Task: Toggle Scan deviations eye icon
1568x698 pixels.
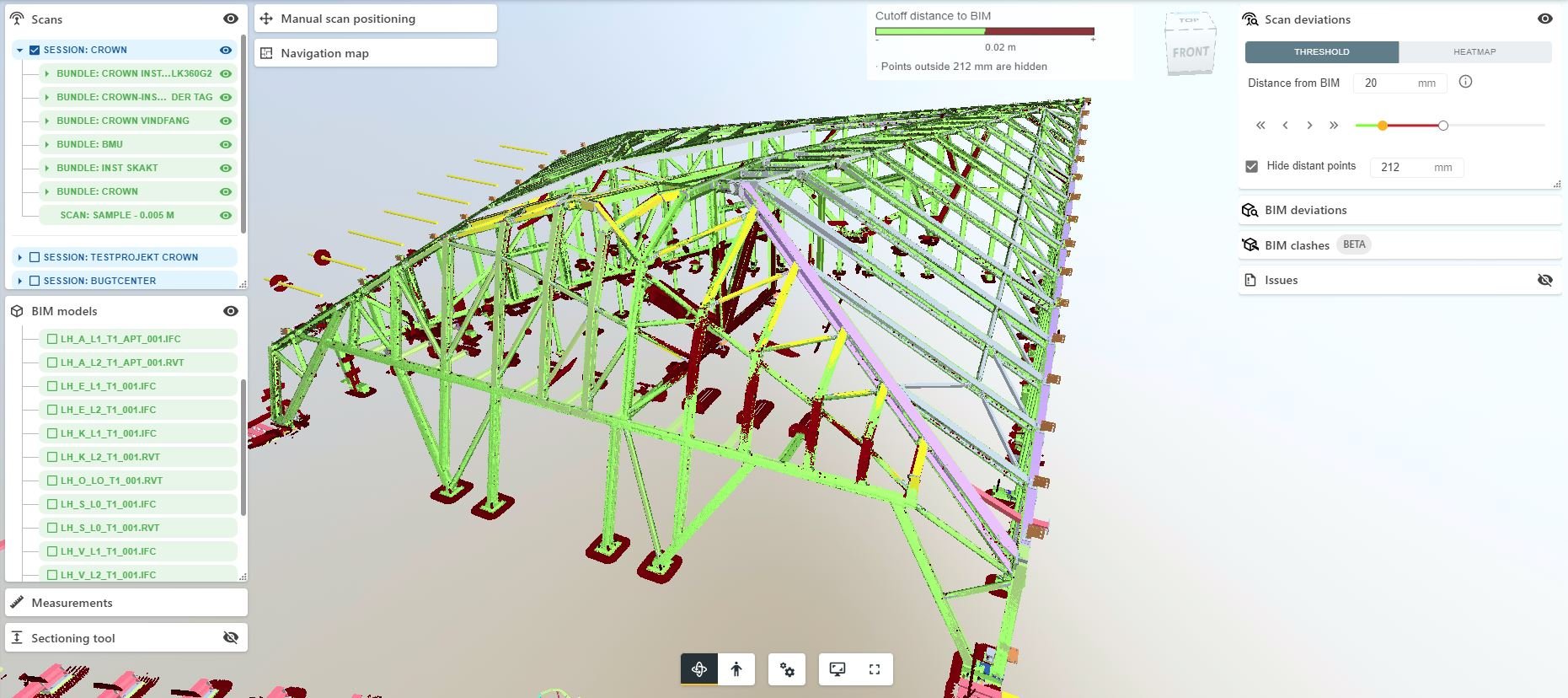Action: (x=1545, y=19)
